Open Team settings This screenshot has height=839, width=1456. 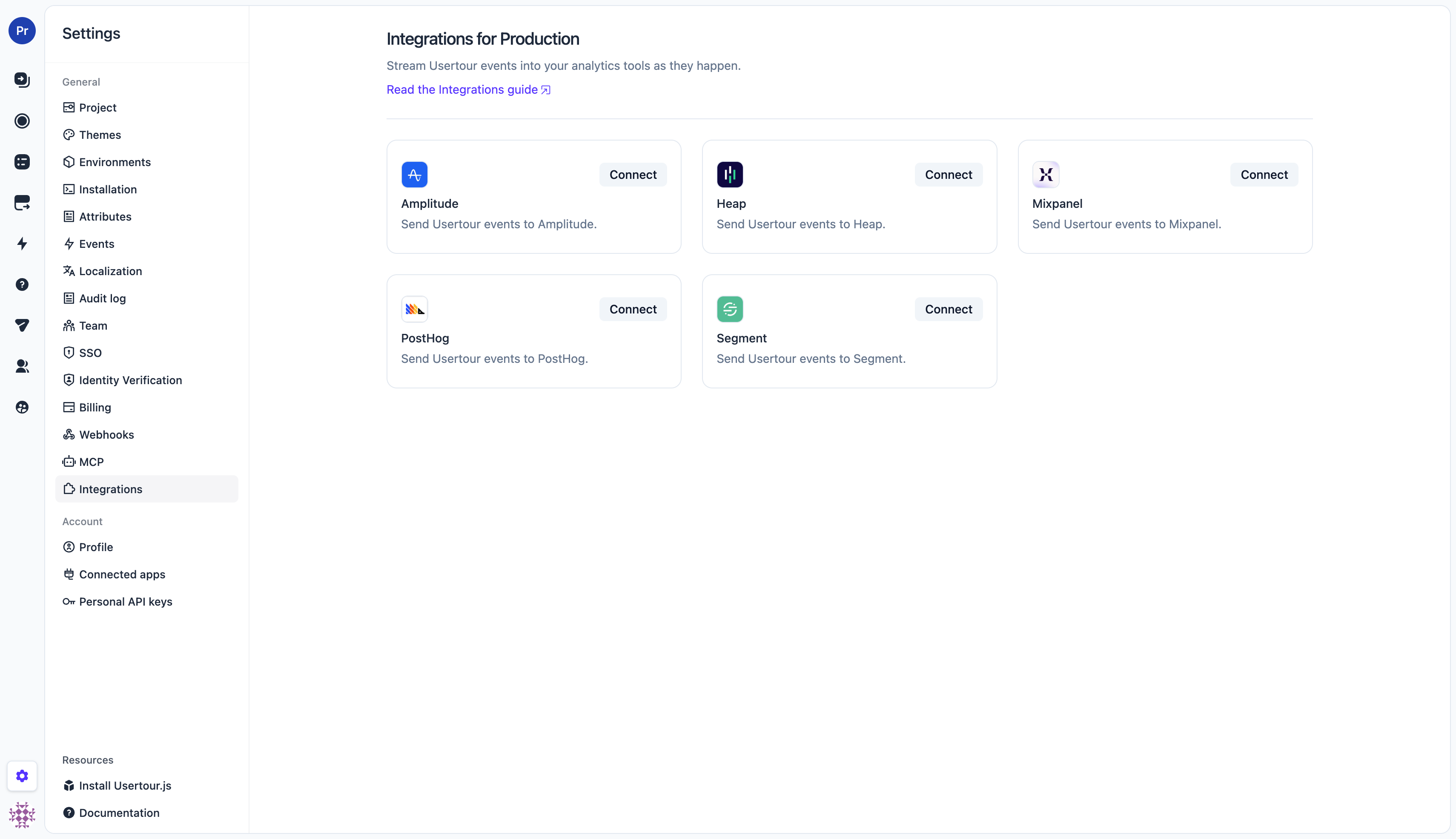[146, 325]
